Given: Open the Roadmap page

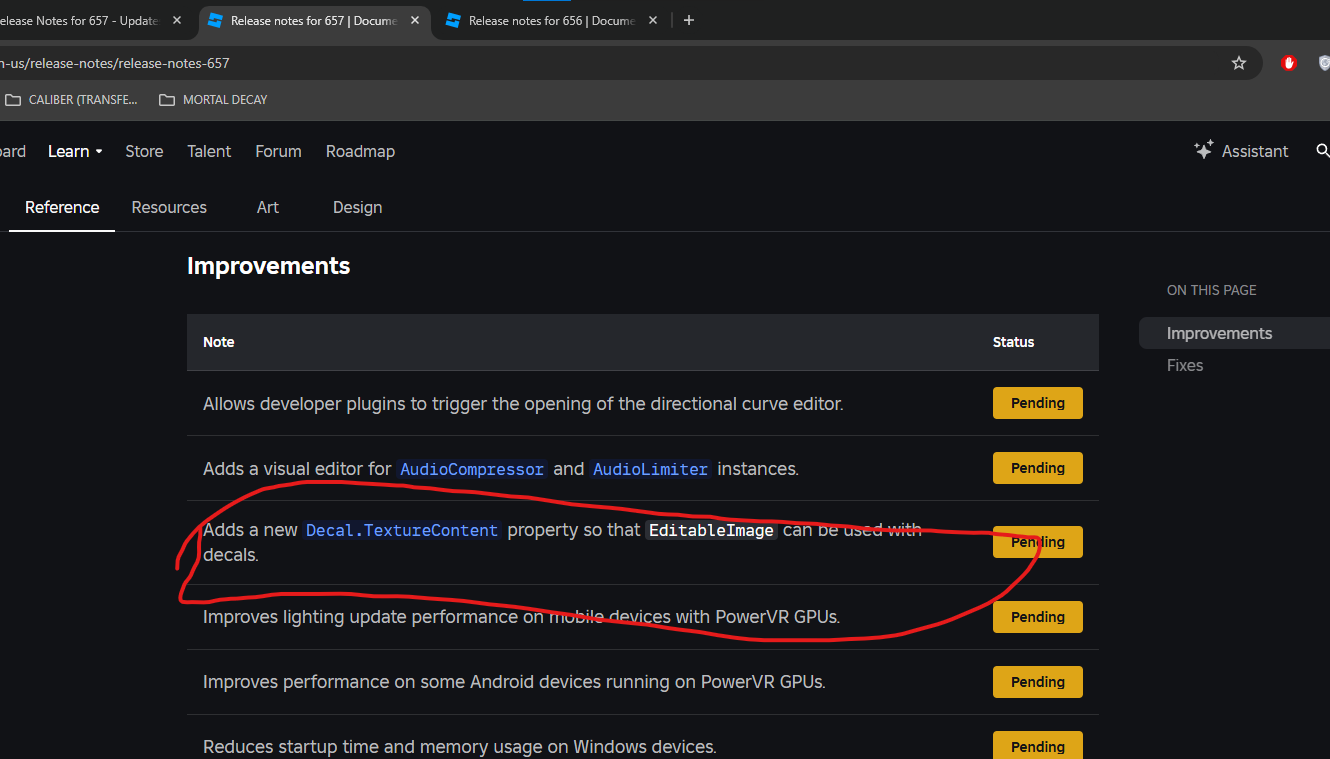Looking at the screenshot, I should [360, 151].
